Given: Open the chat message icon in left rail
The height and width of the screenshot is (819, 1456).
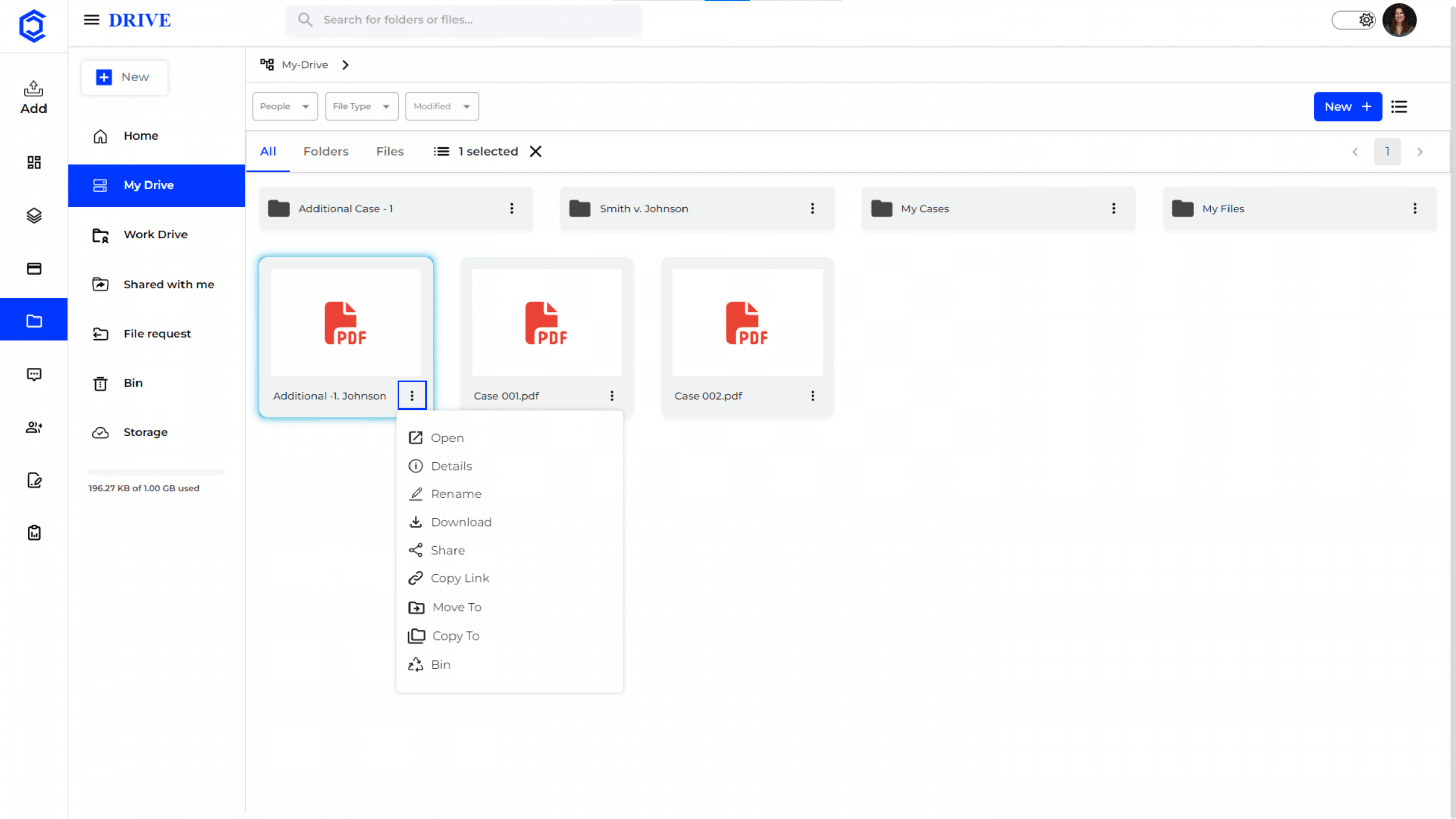Looking at the screenshot, I should [x=34, y=374].
